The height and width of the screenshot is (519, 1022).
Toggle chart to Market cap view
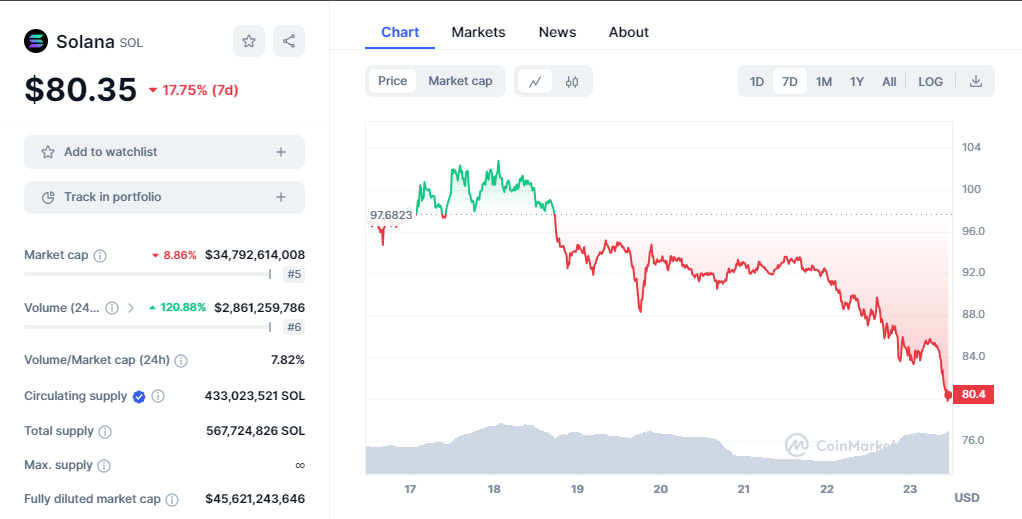click(x=460, y=81)
